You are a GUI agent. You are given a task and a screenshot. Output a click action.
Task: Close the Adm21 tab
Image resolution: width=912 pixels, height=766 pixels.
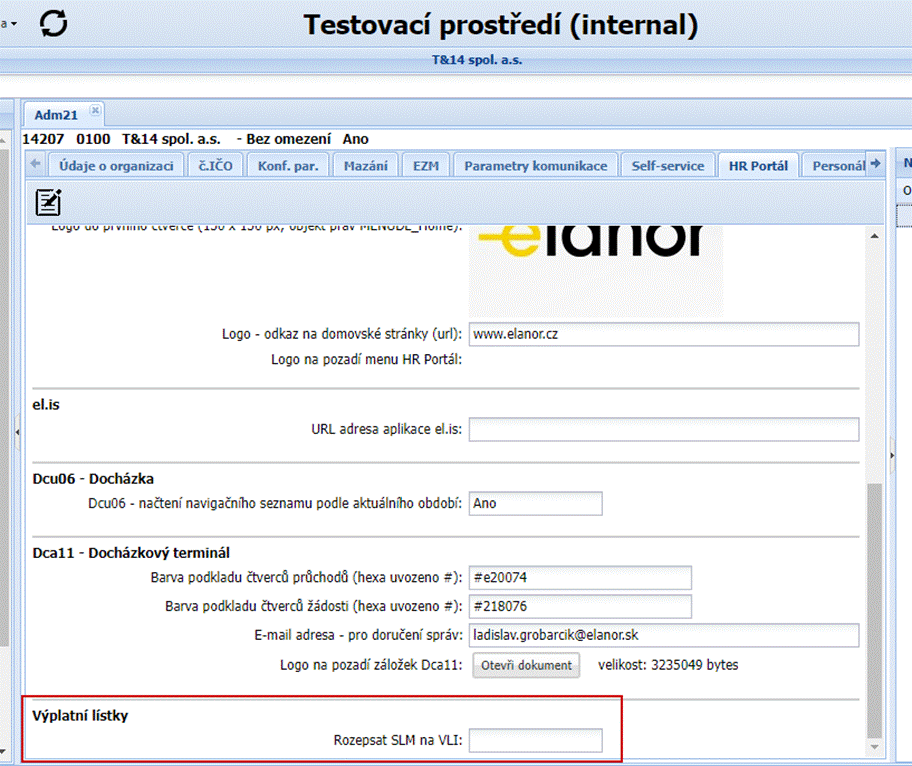click(x=95, y=110)
